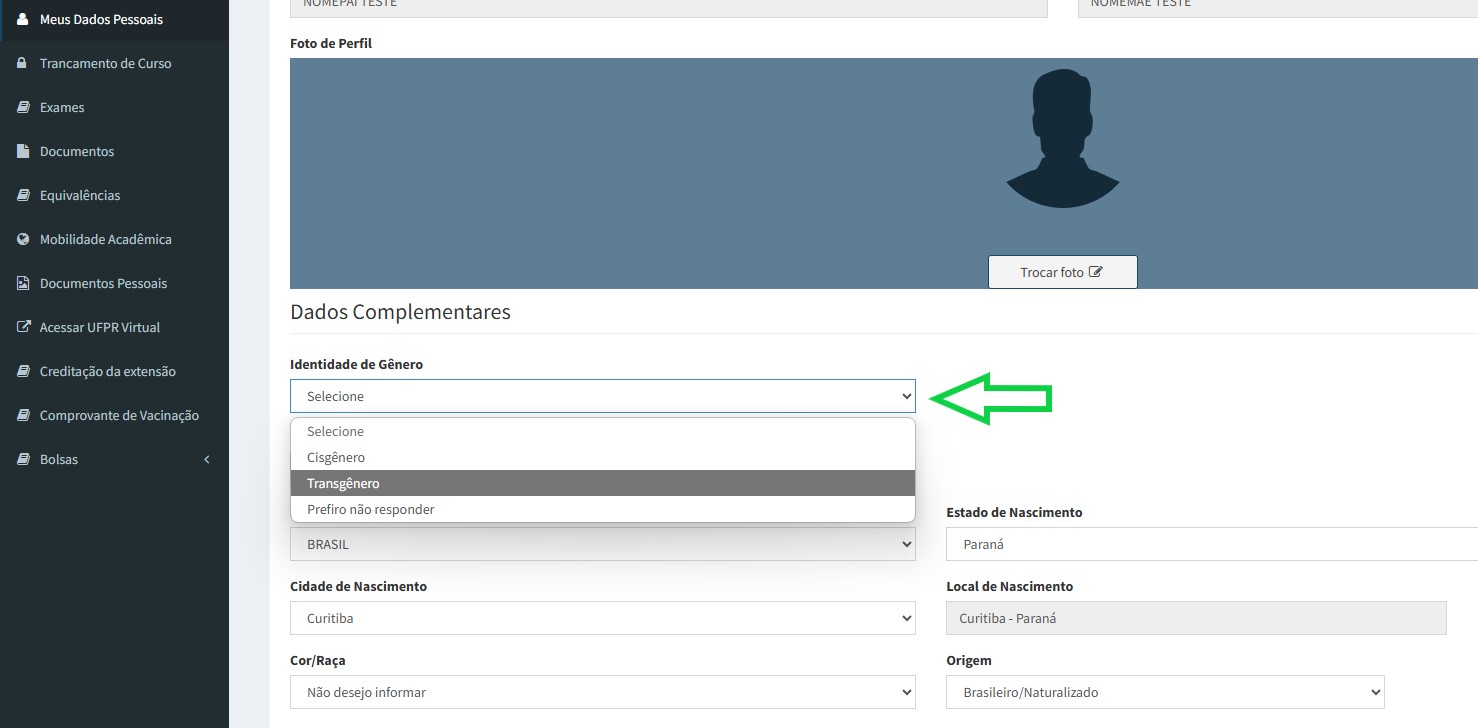Click the lock icon for Trancamento de Curso
The image size is (1478, 728).
23,63
